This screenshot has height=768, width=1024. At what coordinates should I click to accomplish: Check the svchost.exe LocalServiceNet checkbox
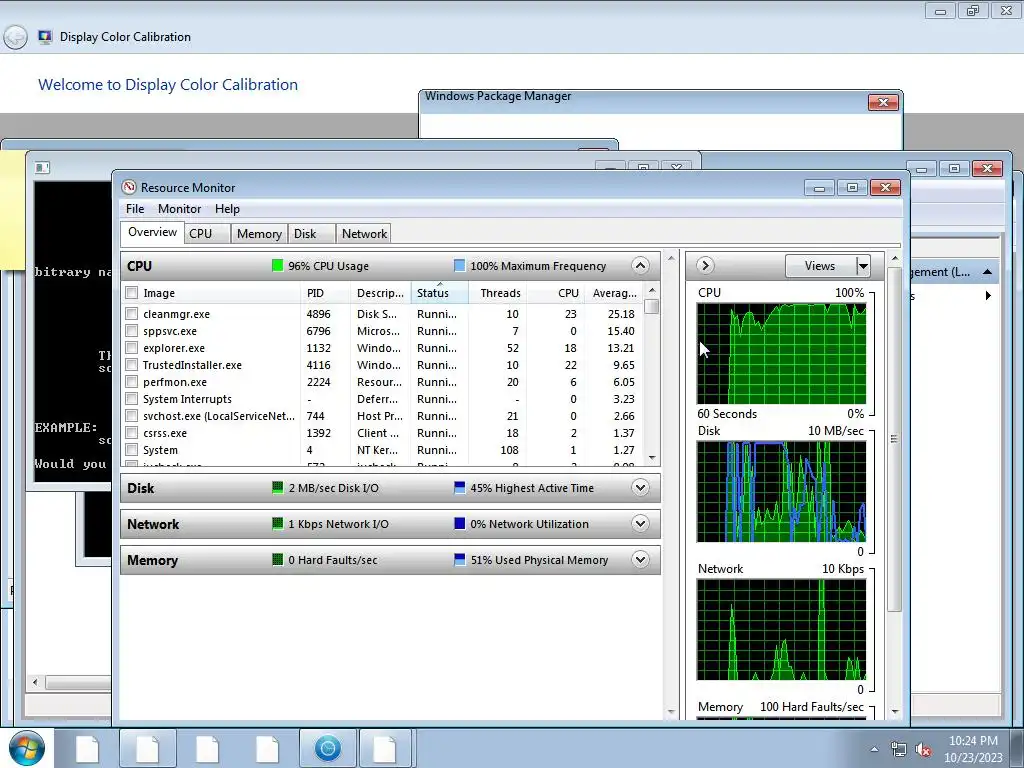pos(131,415)
